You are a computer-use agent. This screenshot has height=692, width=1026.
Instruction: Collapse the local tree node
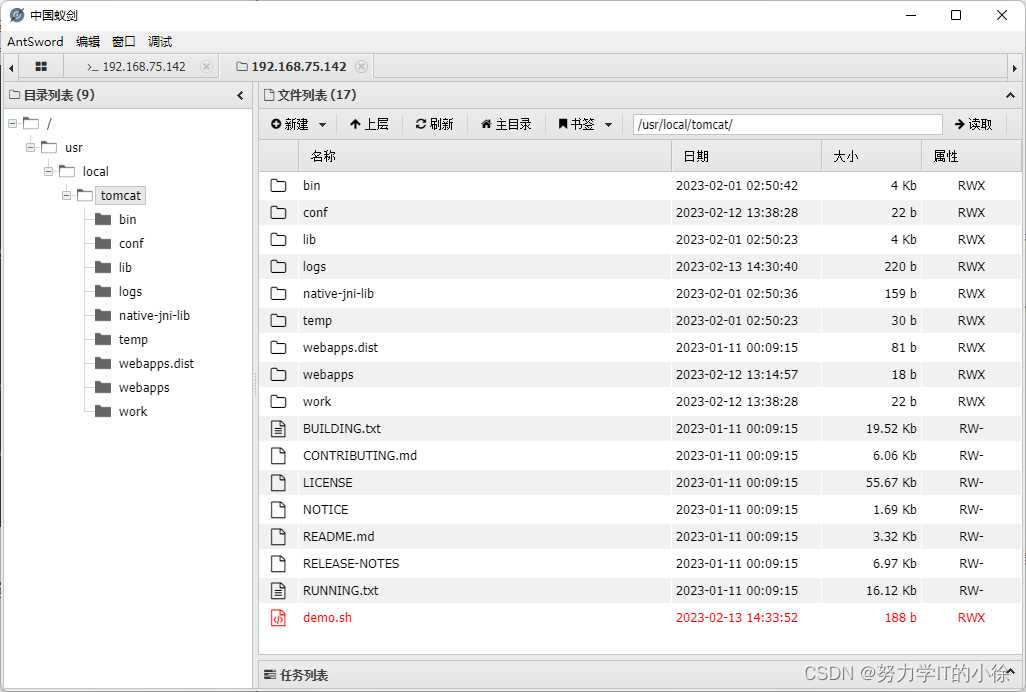48,171
